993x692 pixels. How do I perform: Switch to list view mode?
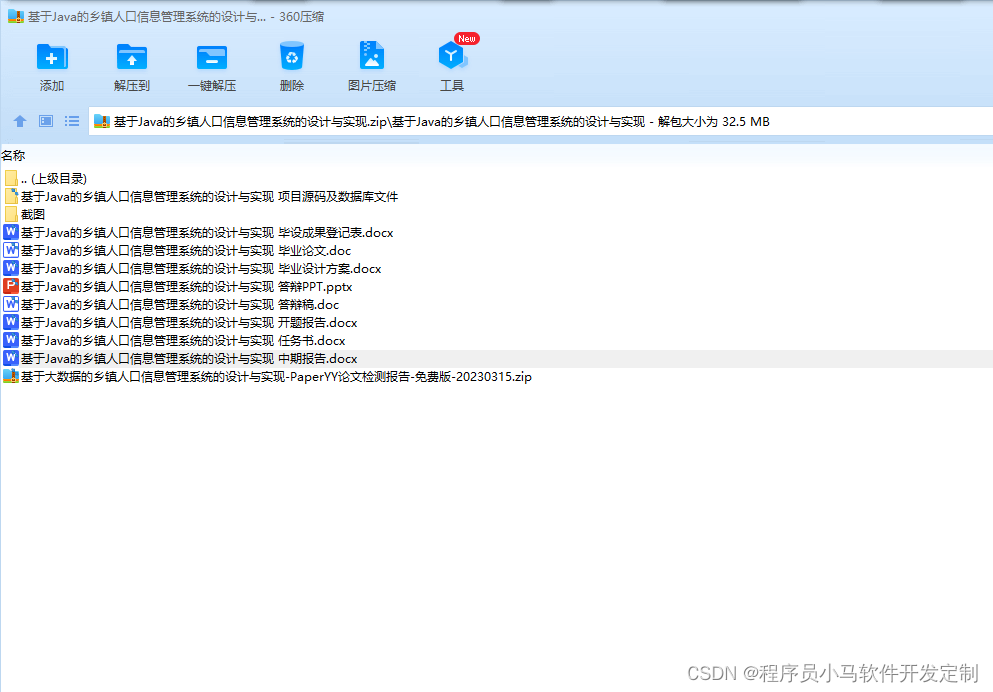click(x=71, y=121)
